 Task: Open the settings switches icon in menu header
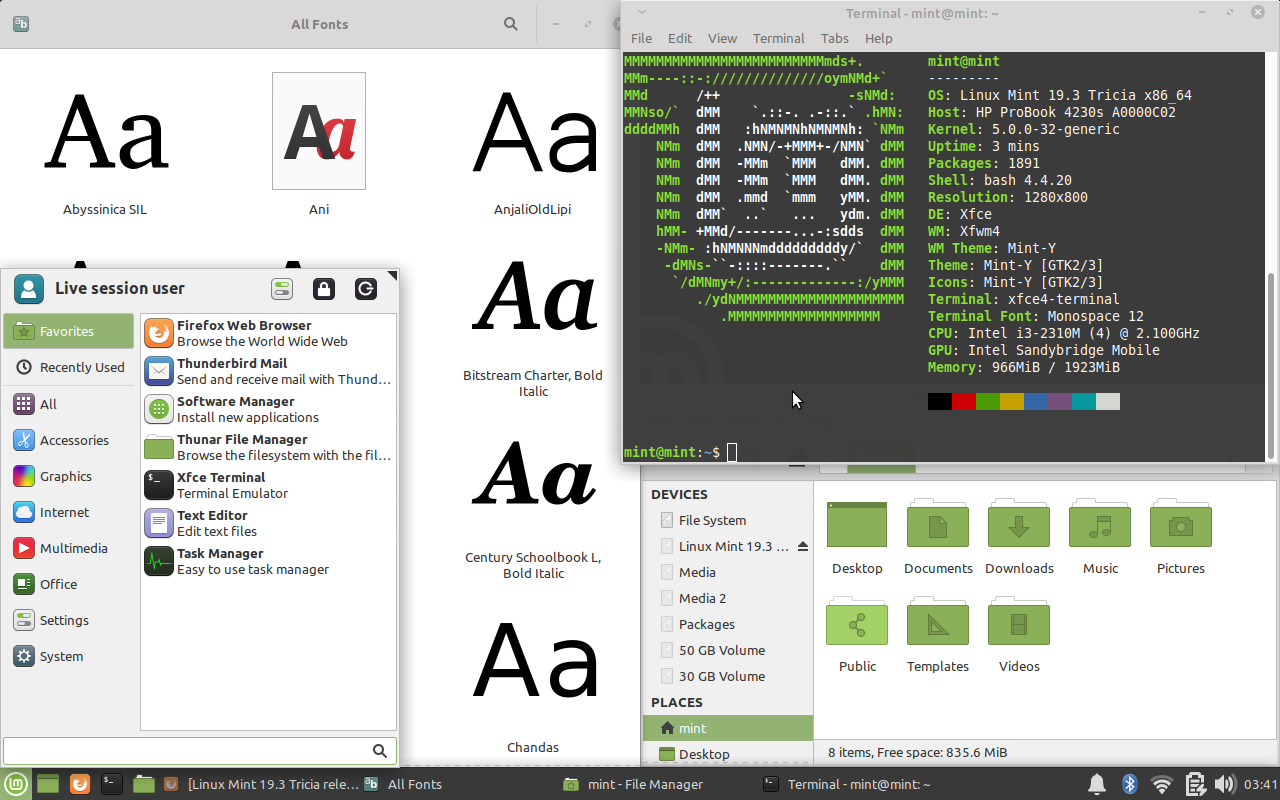click(282, 289)
